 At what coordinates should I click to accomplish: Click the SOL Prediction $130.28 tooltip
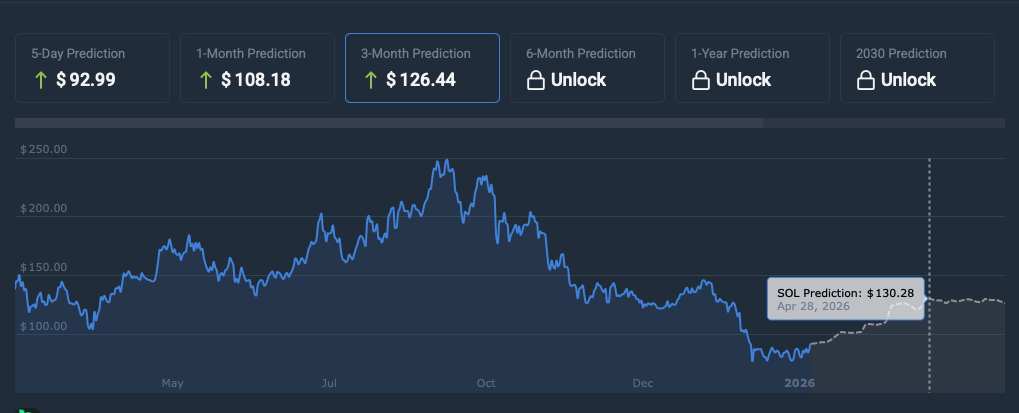pyautogui.click(x=846, y=298)
